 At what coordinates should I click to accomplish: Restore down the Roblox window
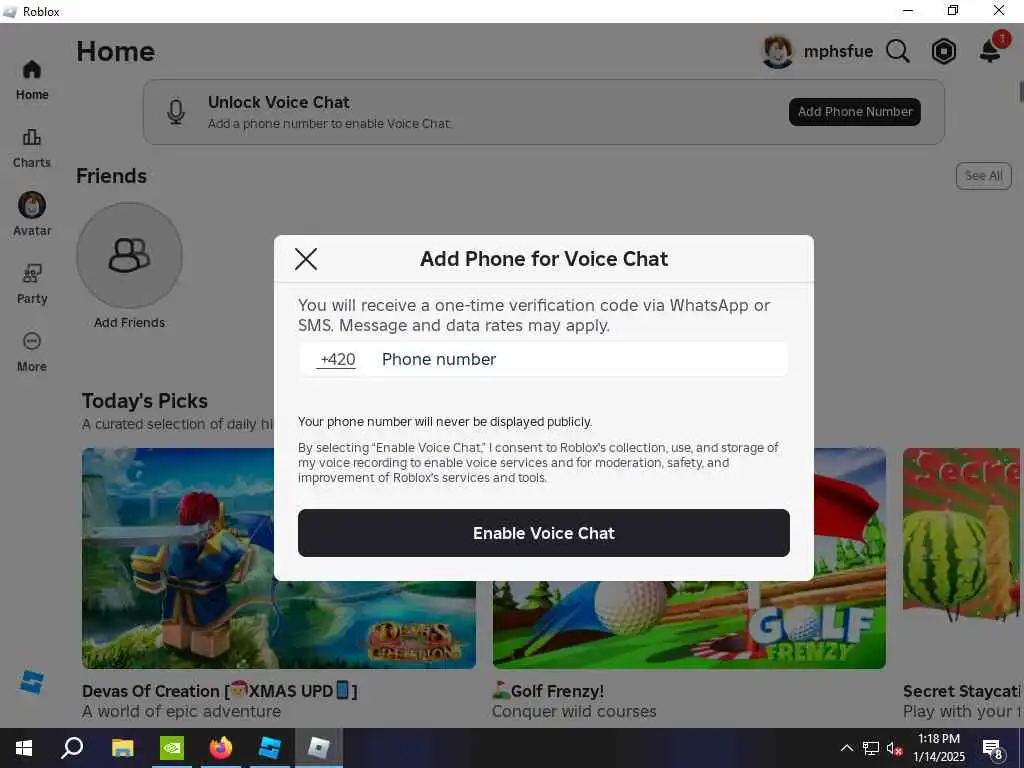point(953,10)
